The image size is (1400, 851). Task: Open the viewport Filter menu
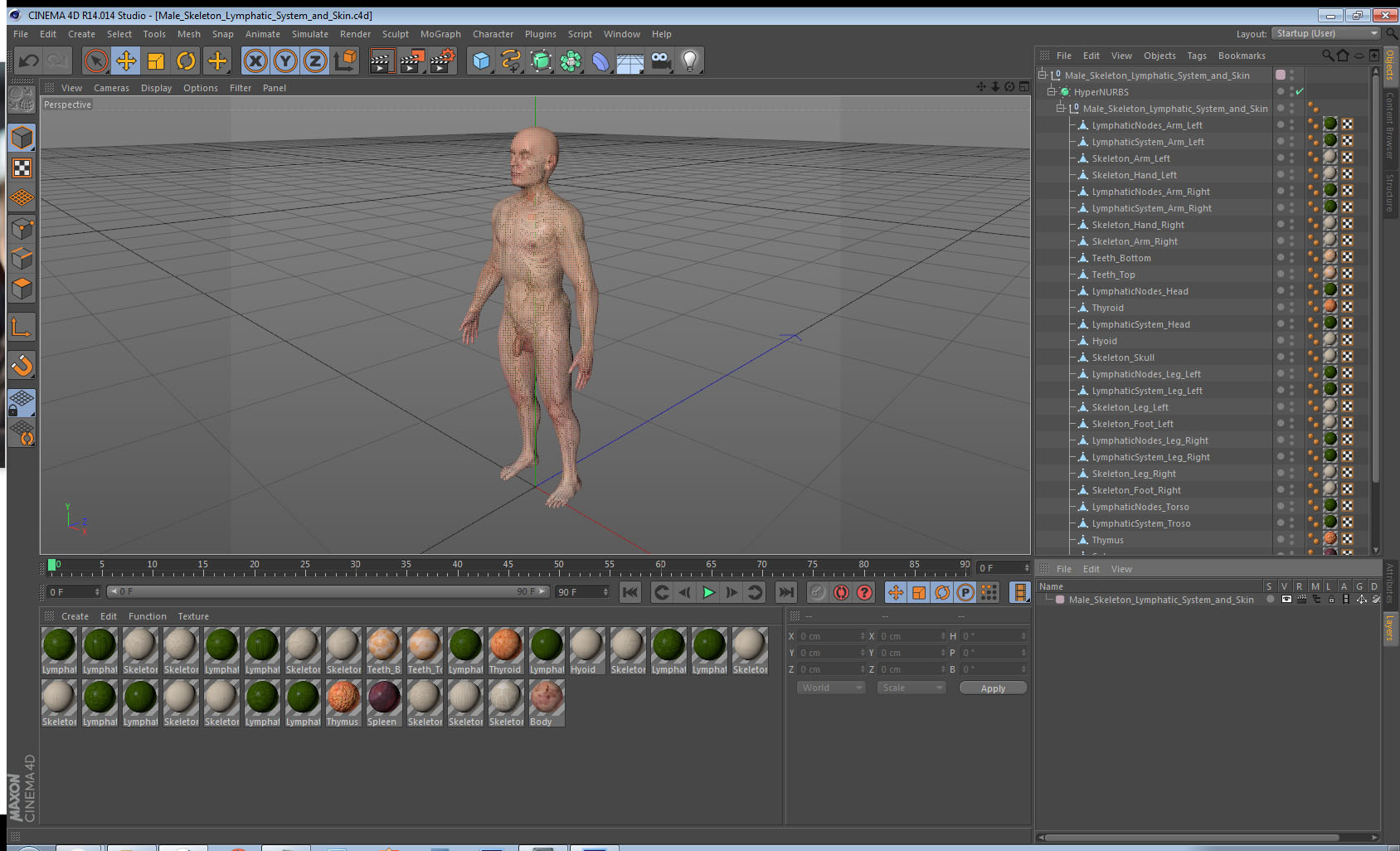coord(241,88)
